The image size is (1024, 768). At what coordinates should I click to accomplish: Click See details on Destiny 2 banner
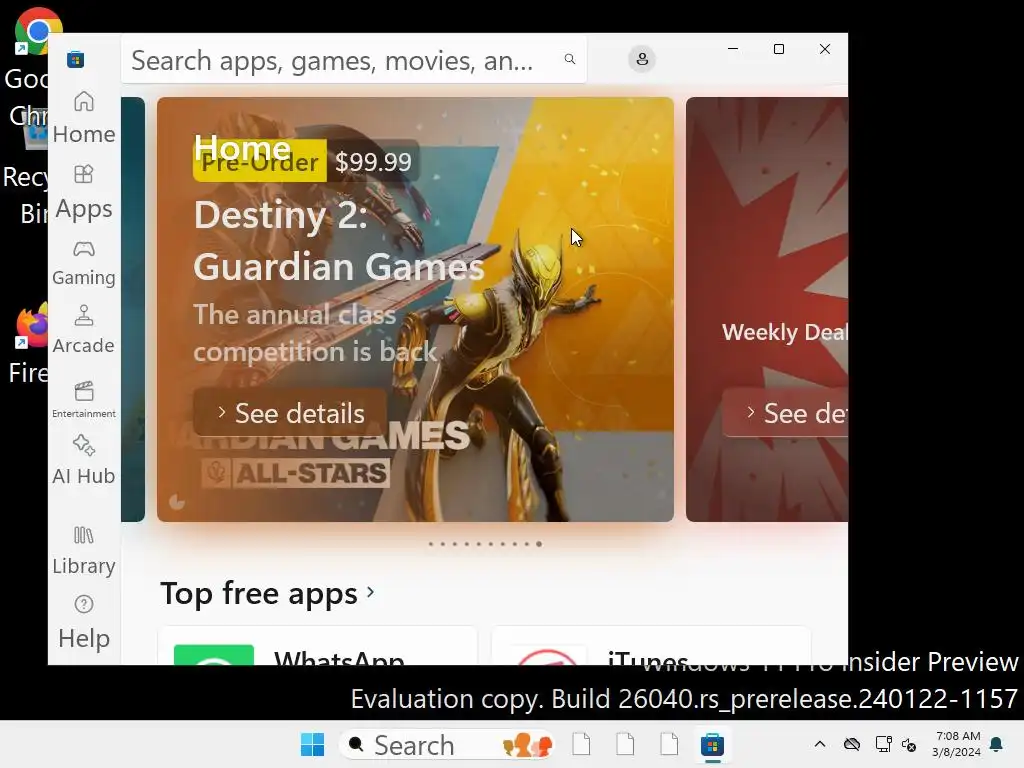(x=291, y=413)
